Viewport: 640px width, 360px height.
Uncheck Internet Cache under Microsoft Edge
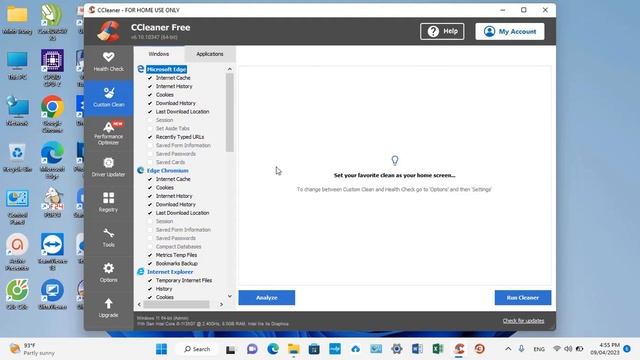[x=150, y=78]
